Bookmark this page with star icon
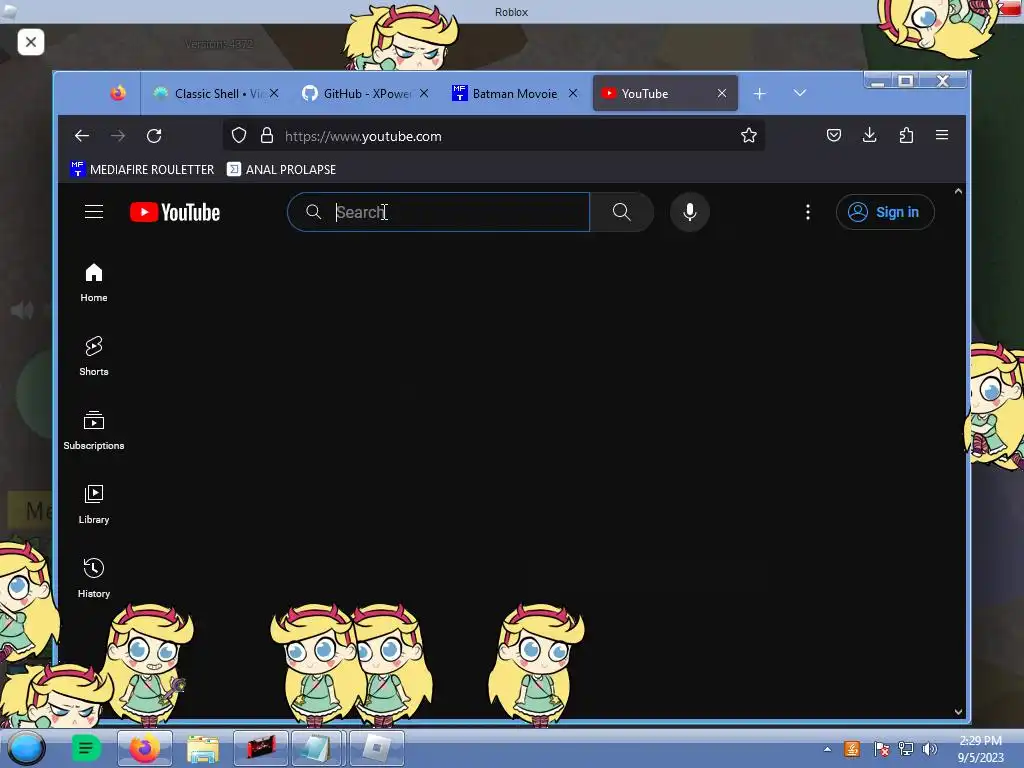Image resolution: width=1024 pixels, height=768 pixels. [x=749, y=135]
